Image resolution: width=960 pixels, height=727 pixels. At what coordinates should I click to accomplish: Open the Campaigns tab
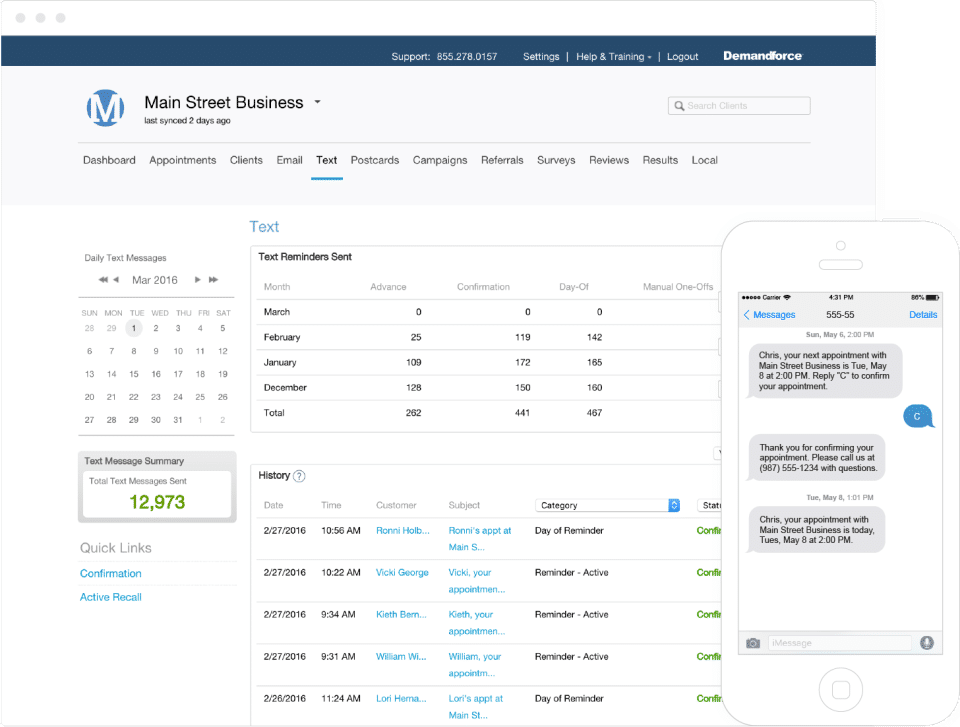click(x=440, y=160)
